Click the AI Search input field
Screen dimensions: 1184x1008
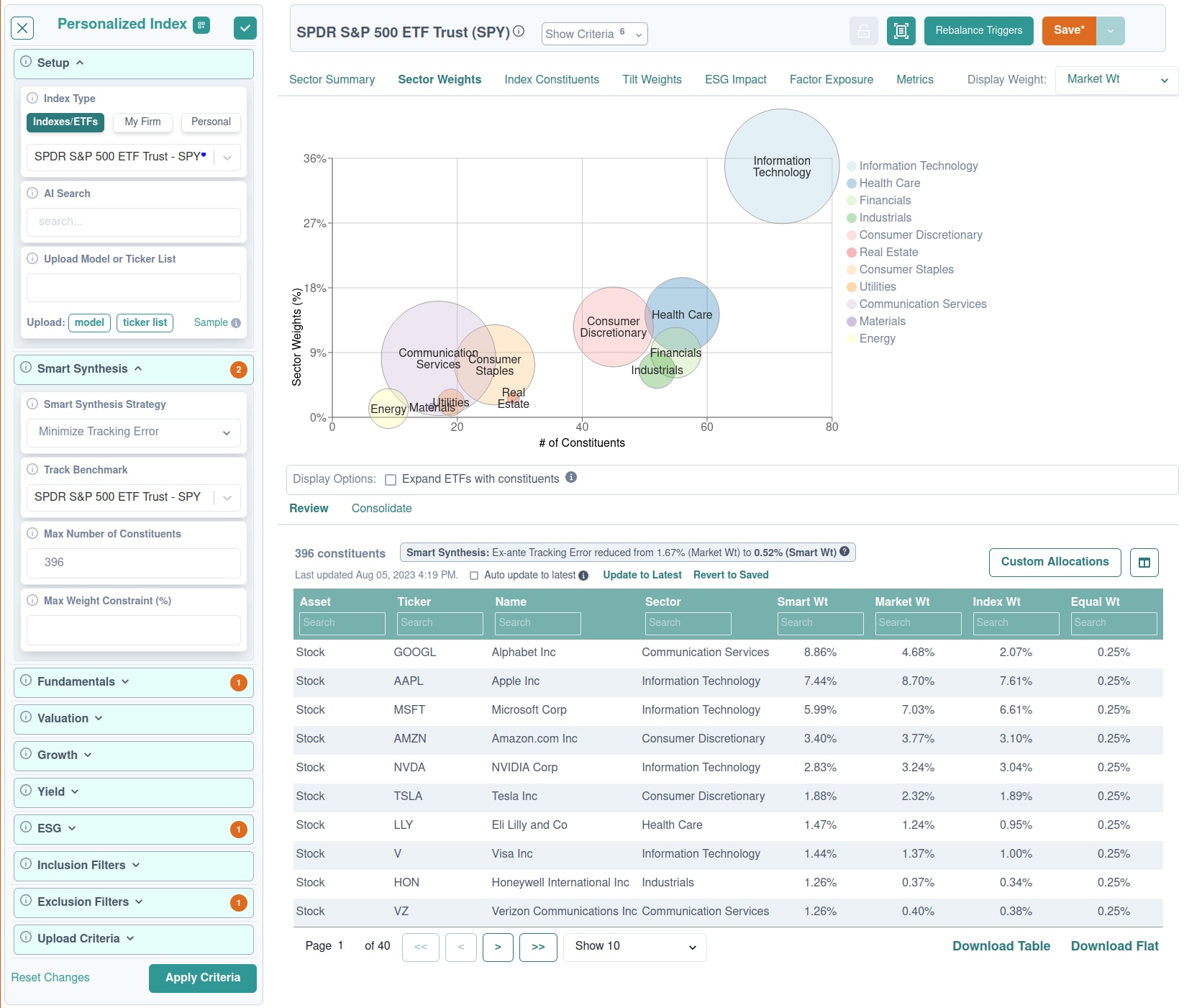tap(134, 222)
